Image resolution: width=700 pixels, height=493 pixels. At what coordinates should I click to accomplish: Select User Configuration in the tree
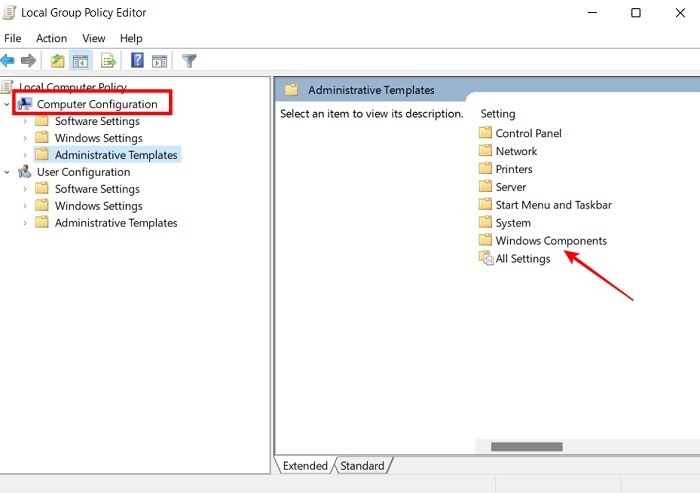click(x=83, y=172)
